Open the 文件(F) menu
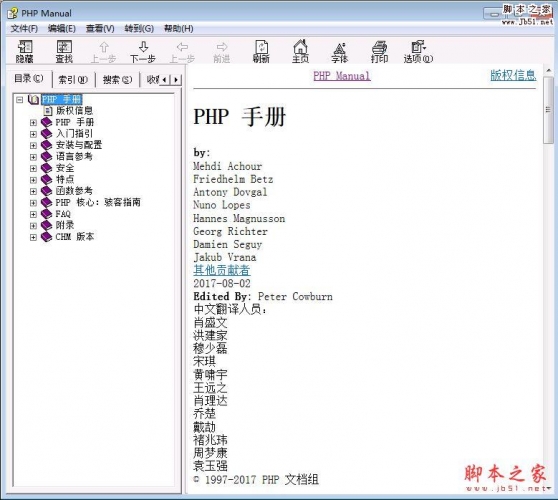 click(x=24, y=28)
